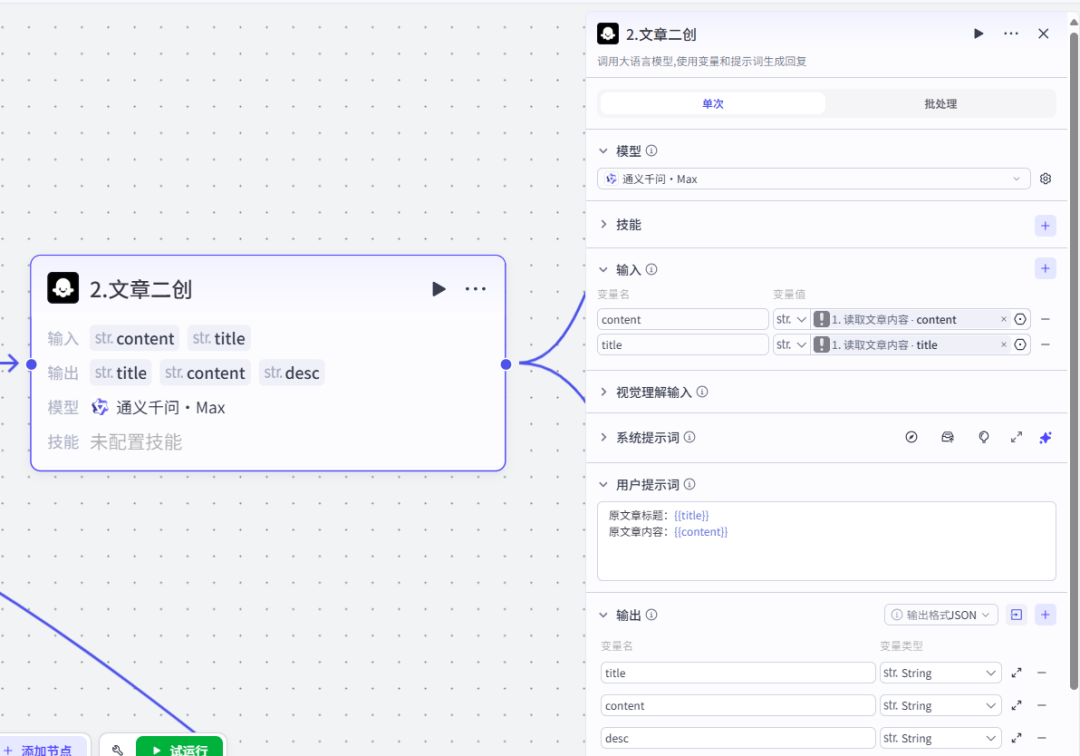Open the 输出格式JSON dropdown
The image size is (1080, 756).
click(x=940, y=614)
